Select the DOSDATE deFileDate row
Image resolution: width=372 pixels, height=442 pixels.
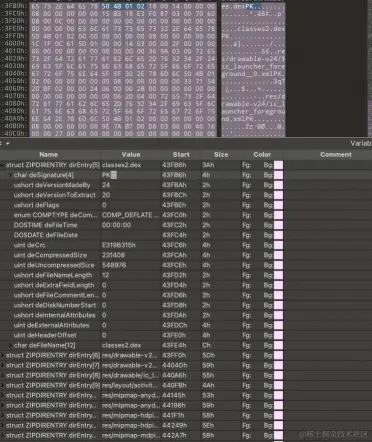point(186,235)
